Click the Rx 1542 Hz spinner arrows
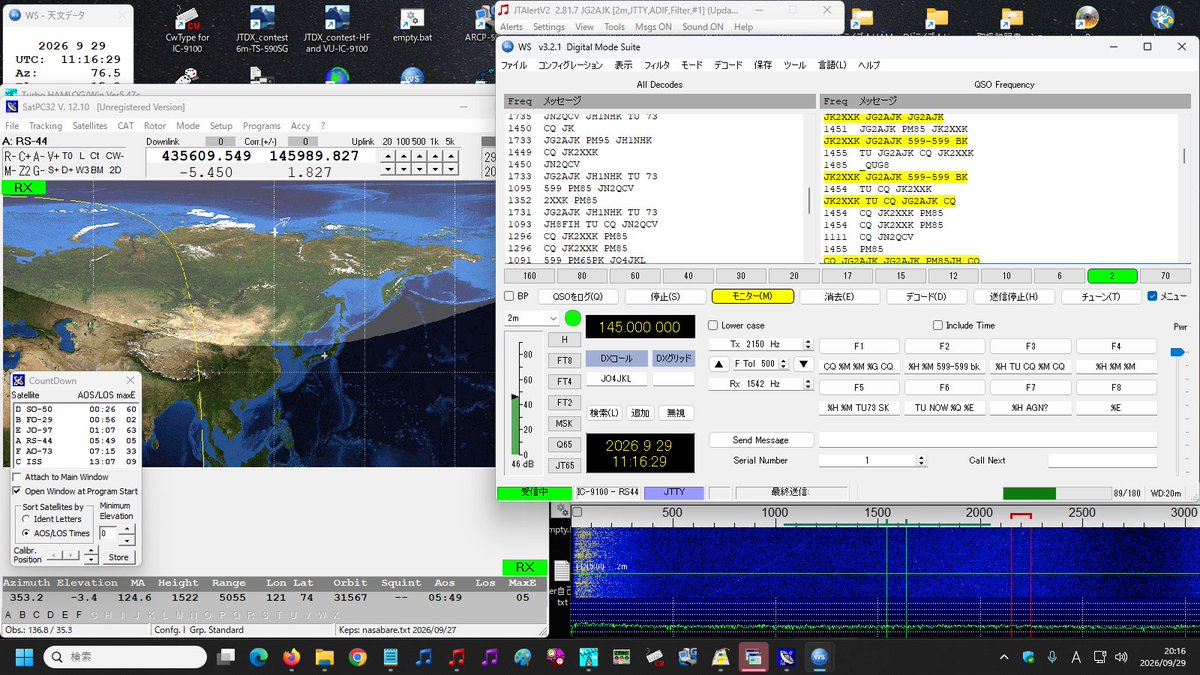1200x675 pixels. 808,384
